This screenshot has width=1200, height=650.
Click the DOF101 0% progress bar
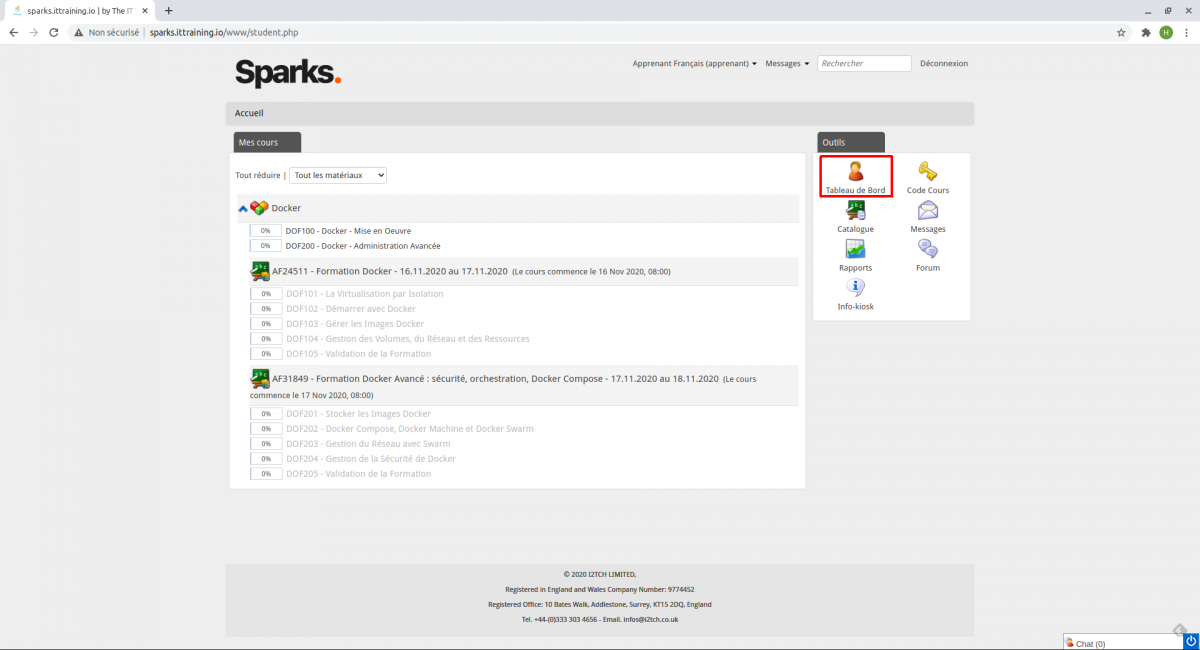[266, 294]
